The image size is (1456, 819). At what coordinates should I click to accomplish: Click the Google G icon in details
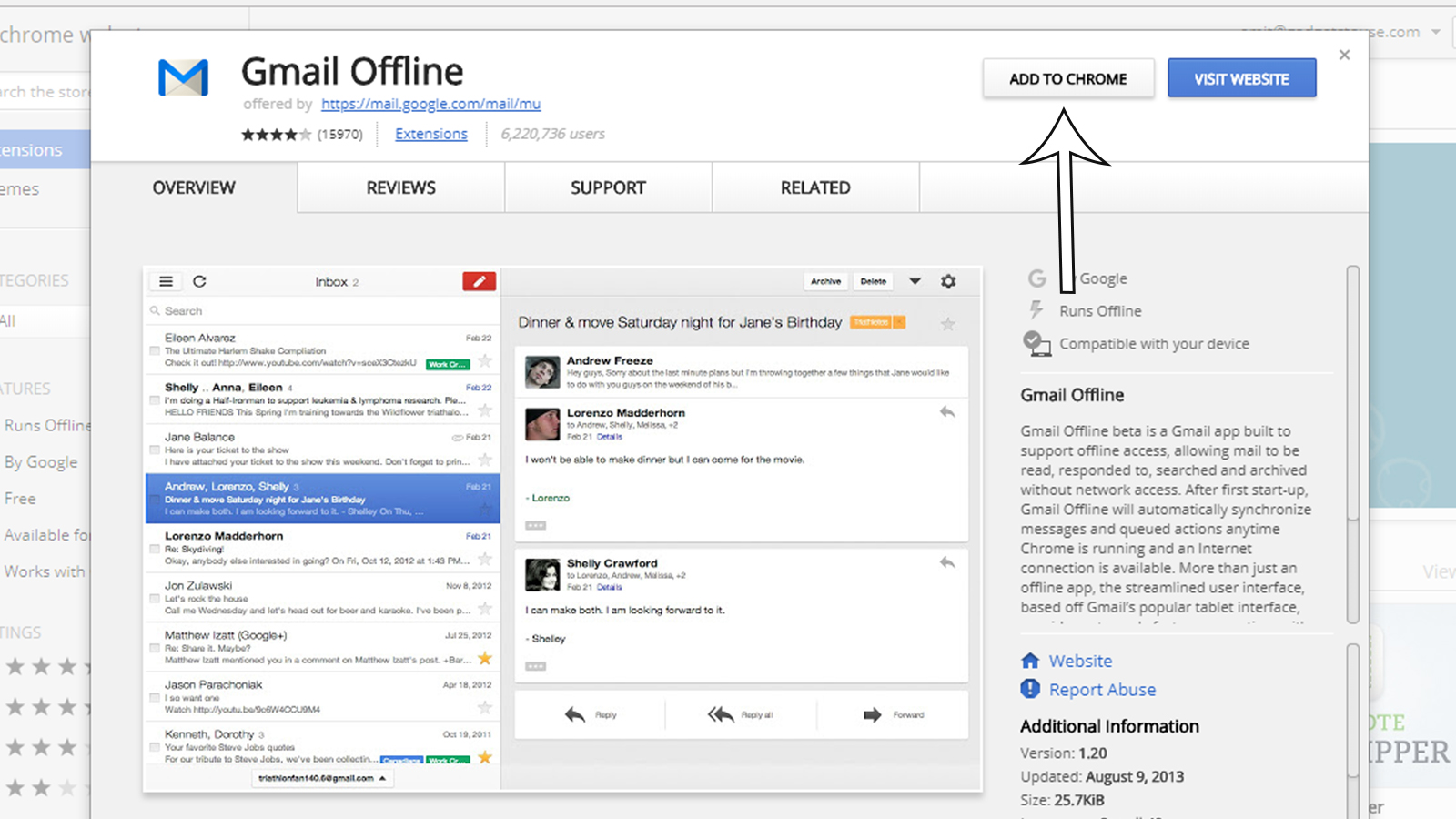pyautogui.click(x=1036, y=278)
